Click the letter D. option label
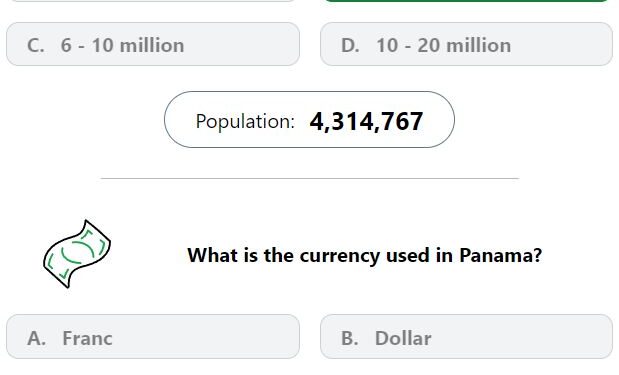This screenshot has width=619, height=375. pos(350,45)
